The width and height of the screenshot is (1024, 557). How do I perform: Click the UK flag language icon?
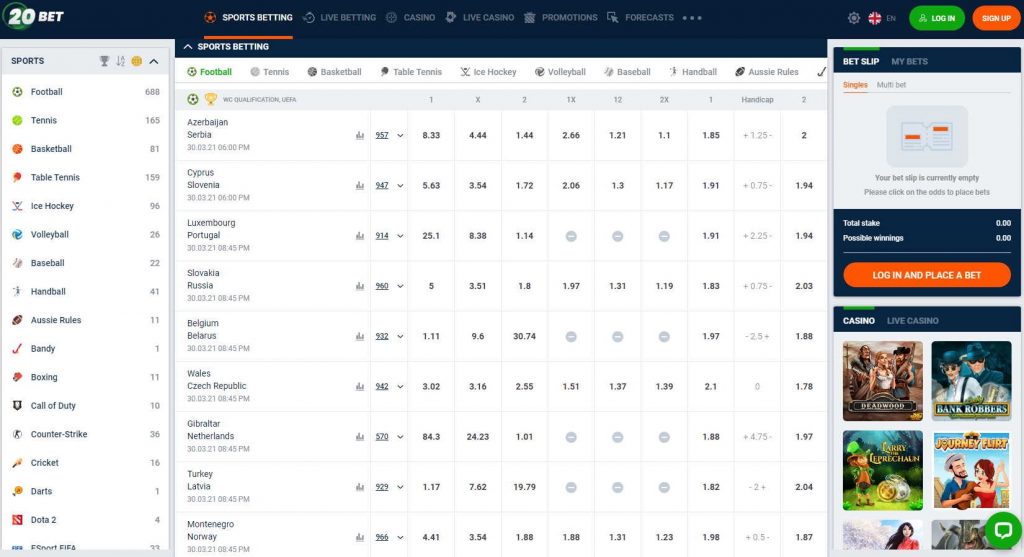coord(874,18)
